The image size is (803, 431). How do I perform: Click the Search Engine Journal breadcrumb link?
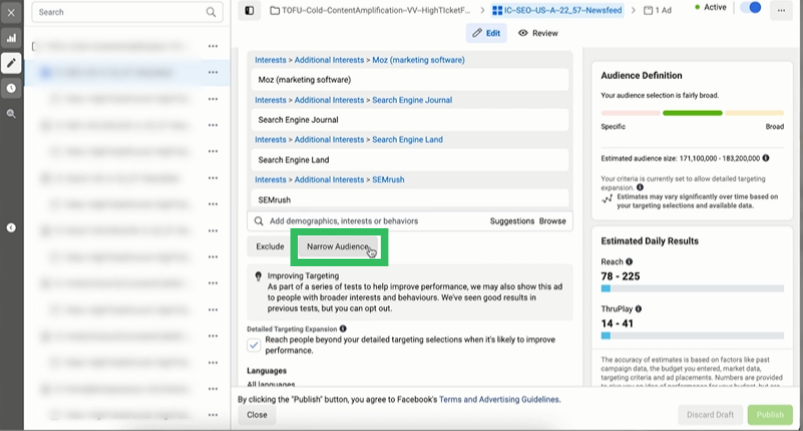[412, 100]
